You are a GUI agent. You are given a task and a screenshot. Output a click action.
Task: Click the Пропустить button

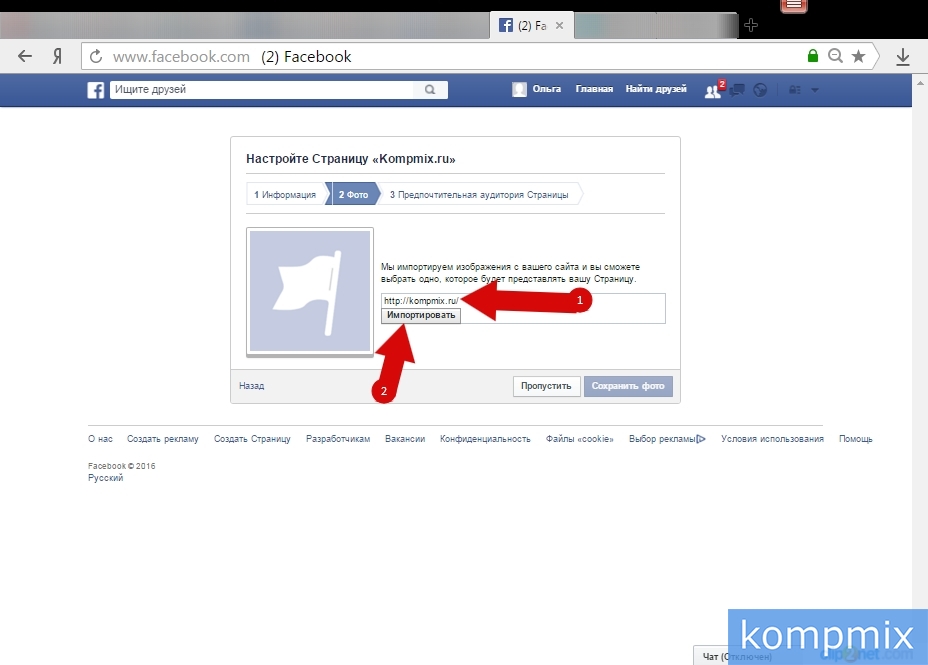click(x=546, y=386)
